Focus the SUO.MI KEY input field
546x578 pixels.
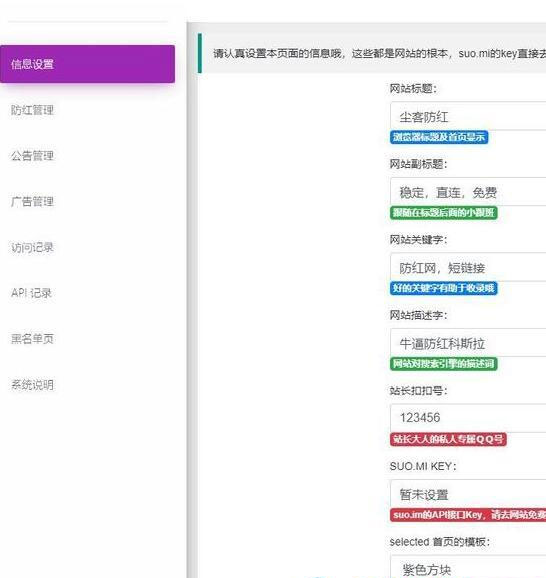click(x=468, y=494)
